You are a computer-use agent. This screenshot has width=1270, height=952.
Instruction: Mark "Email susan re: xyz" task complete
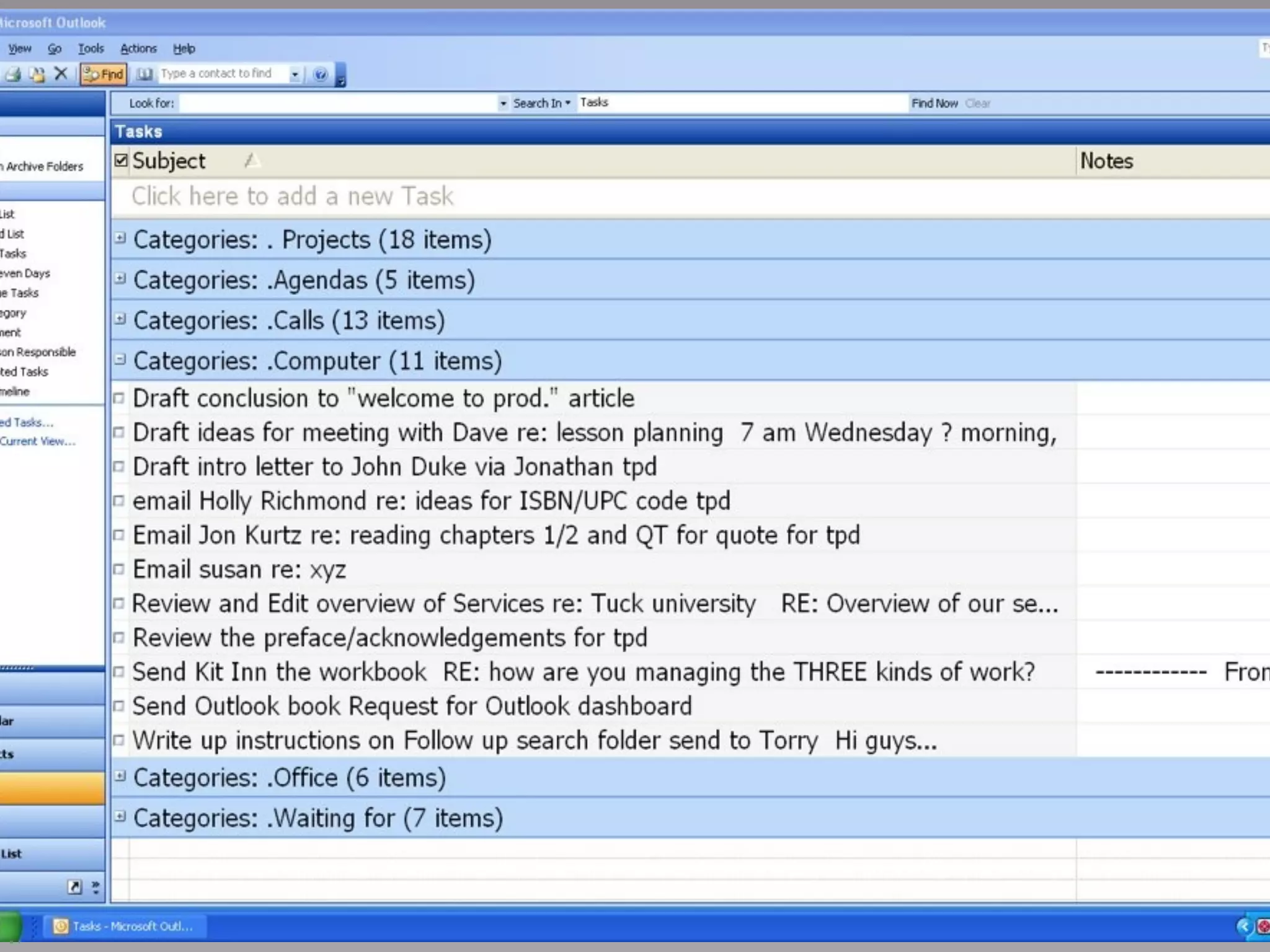pos(119,569)
